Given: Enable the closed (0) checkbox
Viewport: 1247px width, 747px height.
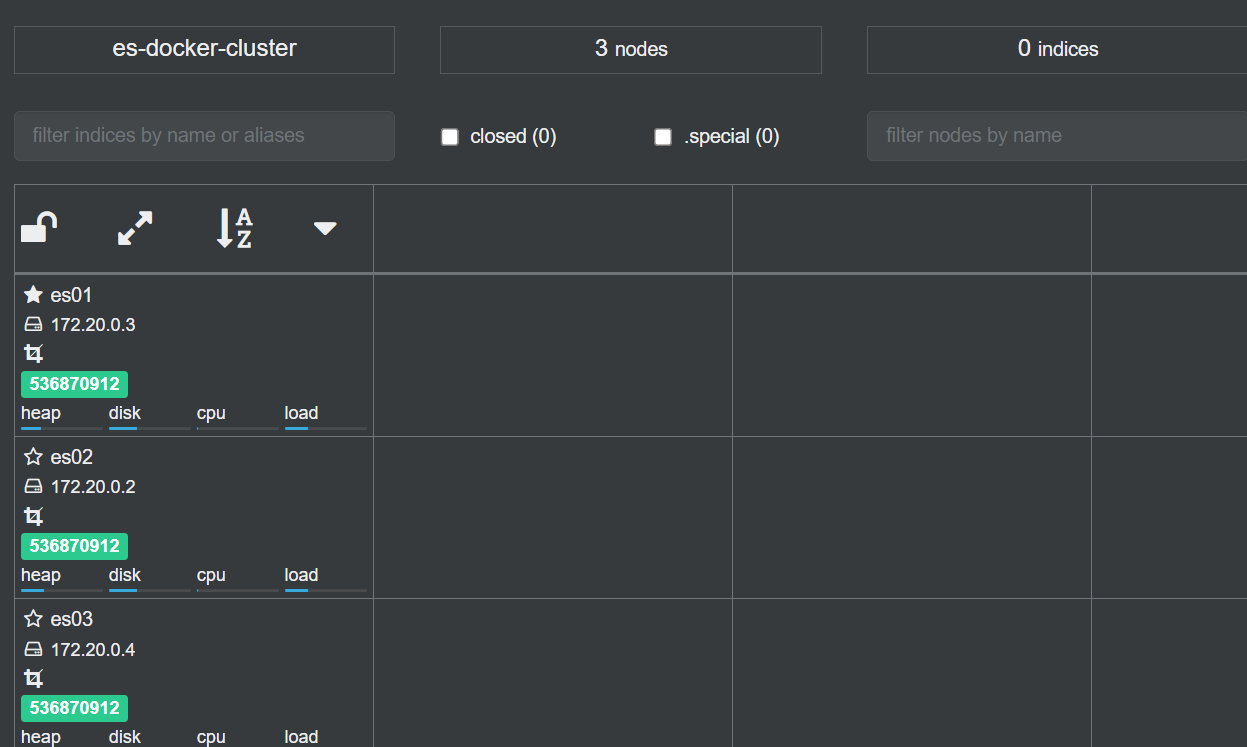Looking at the screenshot, I should coord(450,137).
